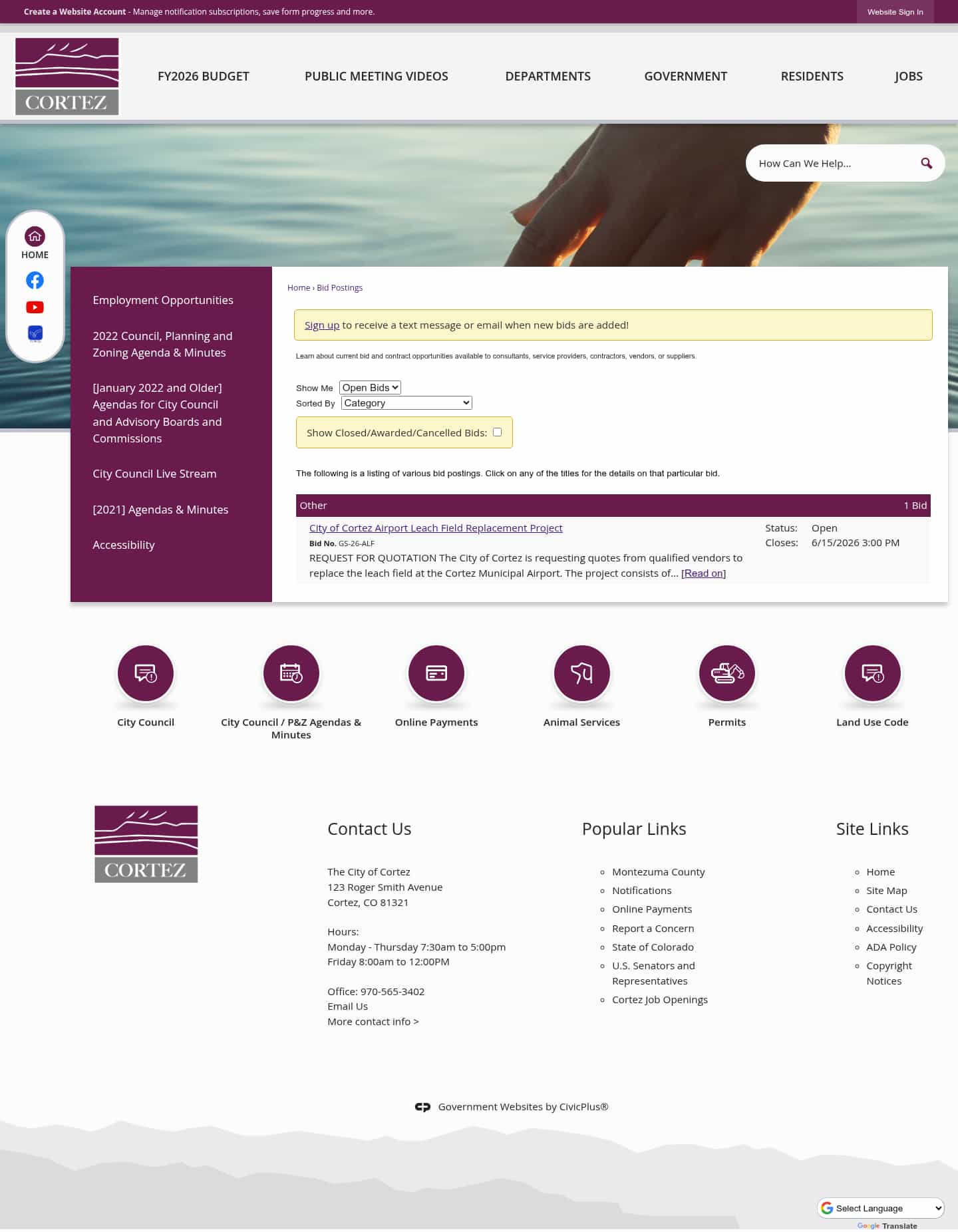Screen dimensions: 958x1232
Task: Click the City Council round icon
Action: [146, 673]
